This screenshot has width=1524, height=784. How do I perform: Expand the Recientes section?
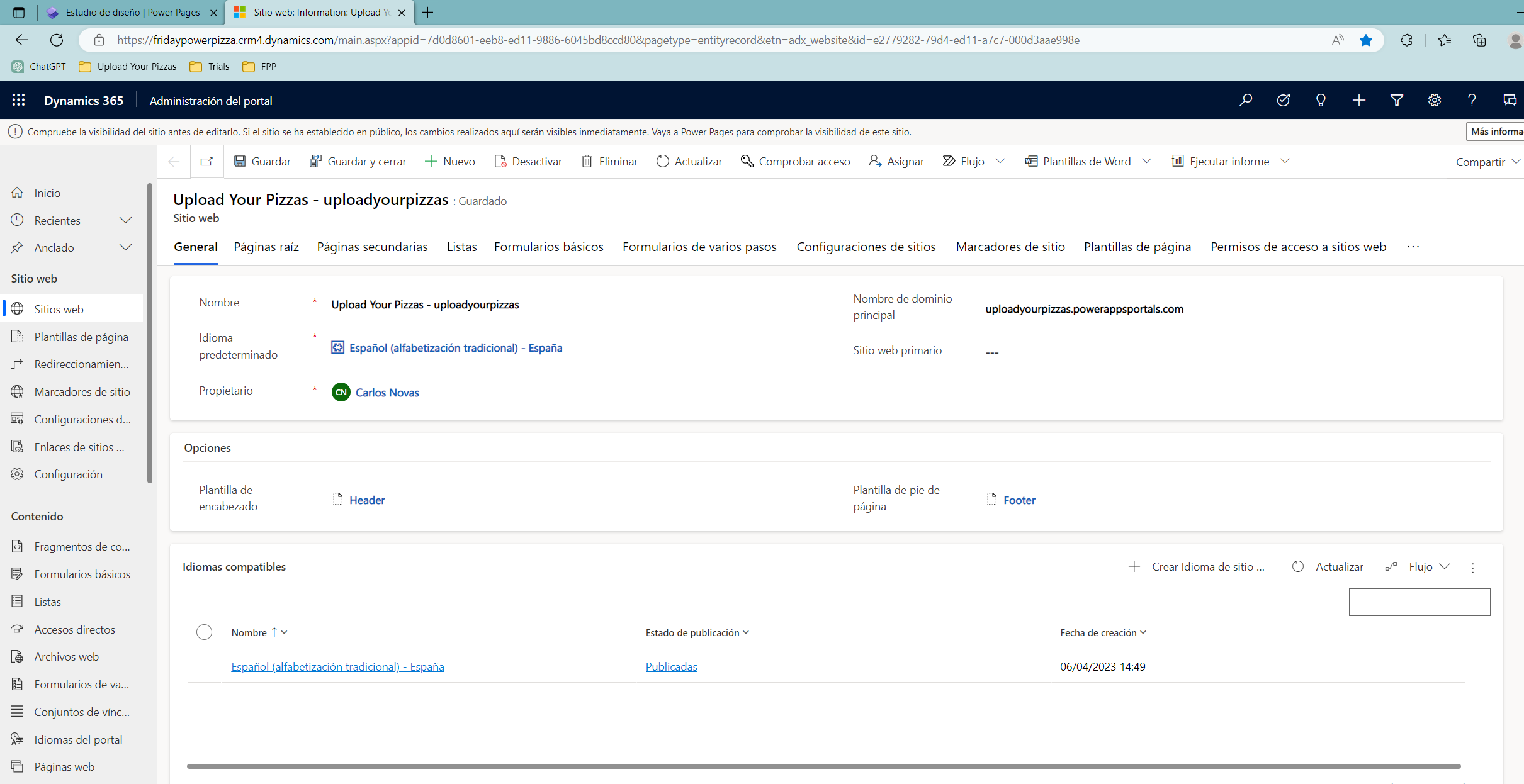(125, 220)
